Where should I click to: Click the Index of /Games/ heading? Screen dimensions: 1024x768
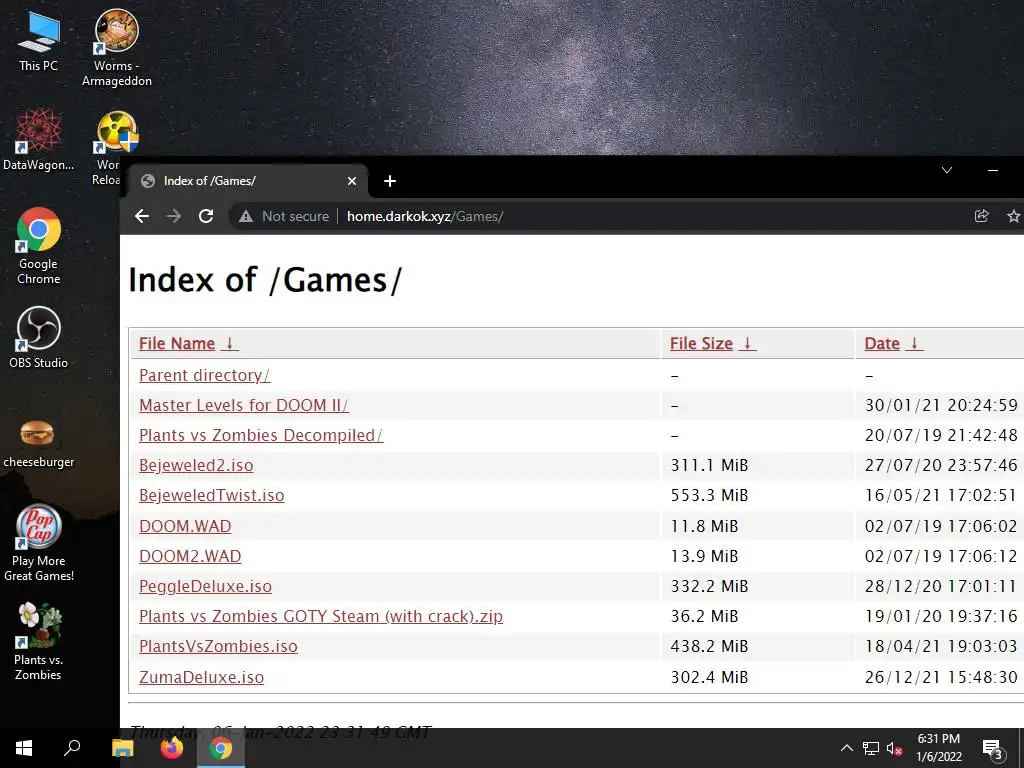tap(265, 280)
